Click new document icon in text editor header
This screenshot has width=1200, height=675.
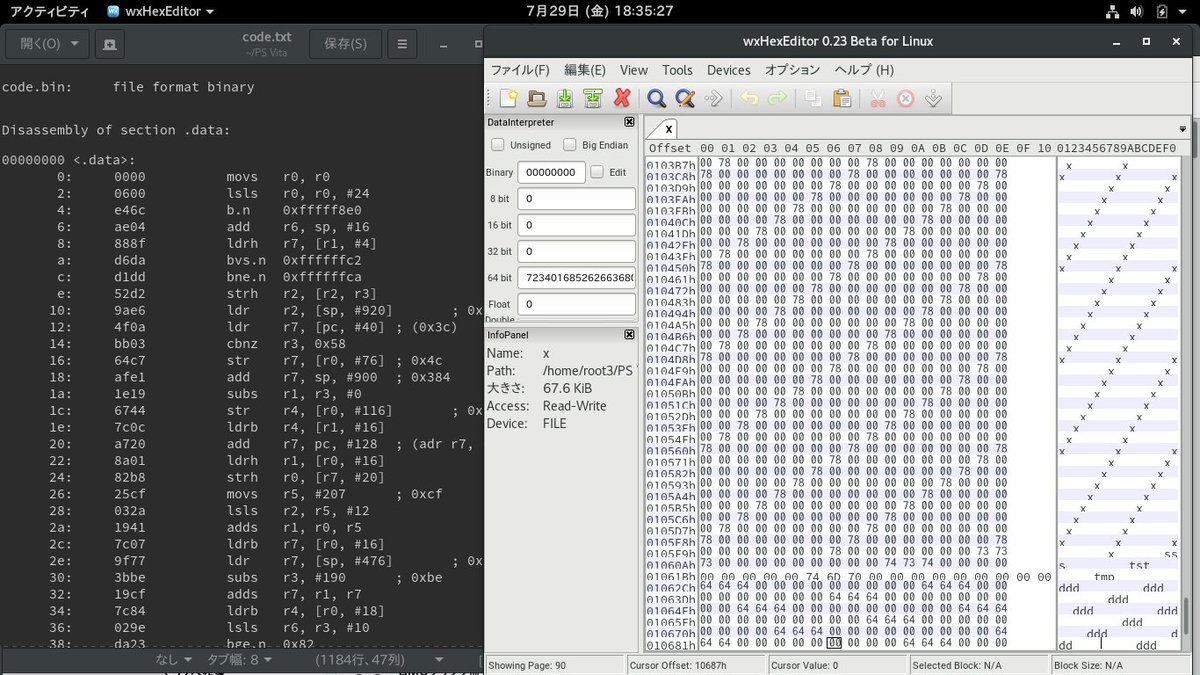110,44
